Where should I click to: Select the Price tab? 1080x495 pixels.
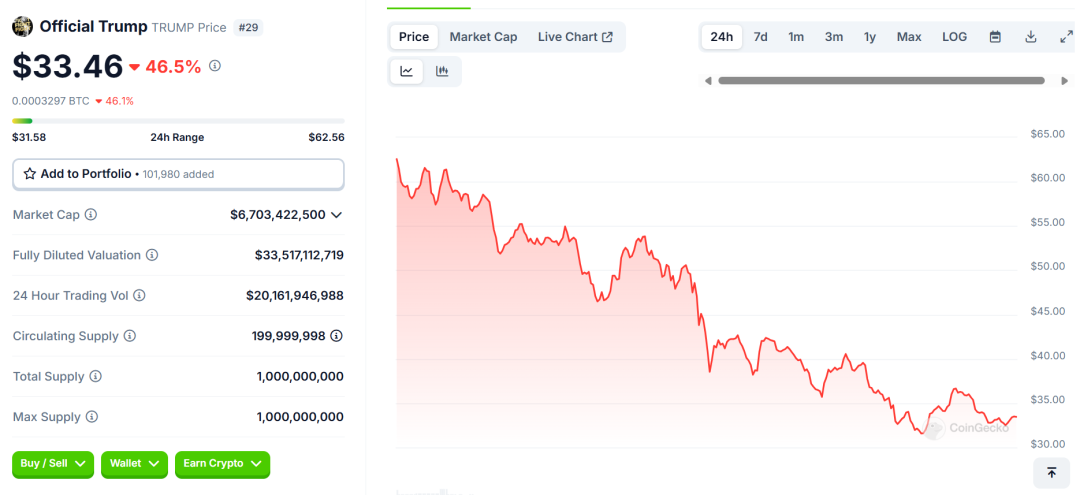tap(413, 37)
